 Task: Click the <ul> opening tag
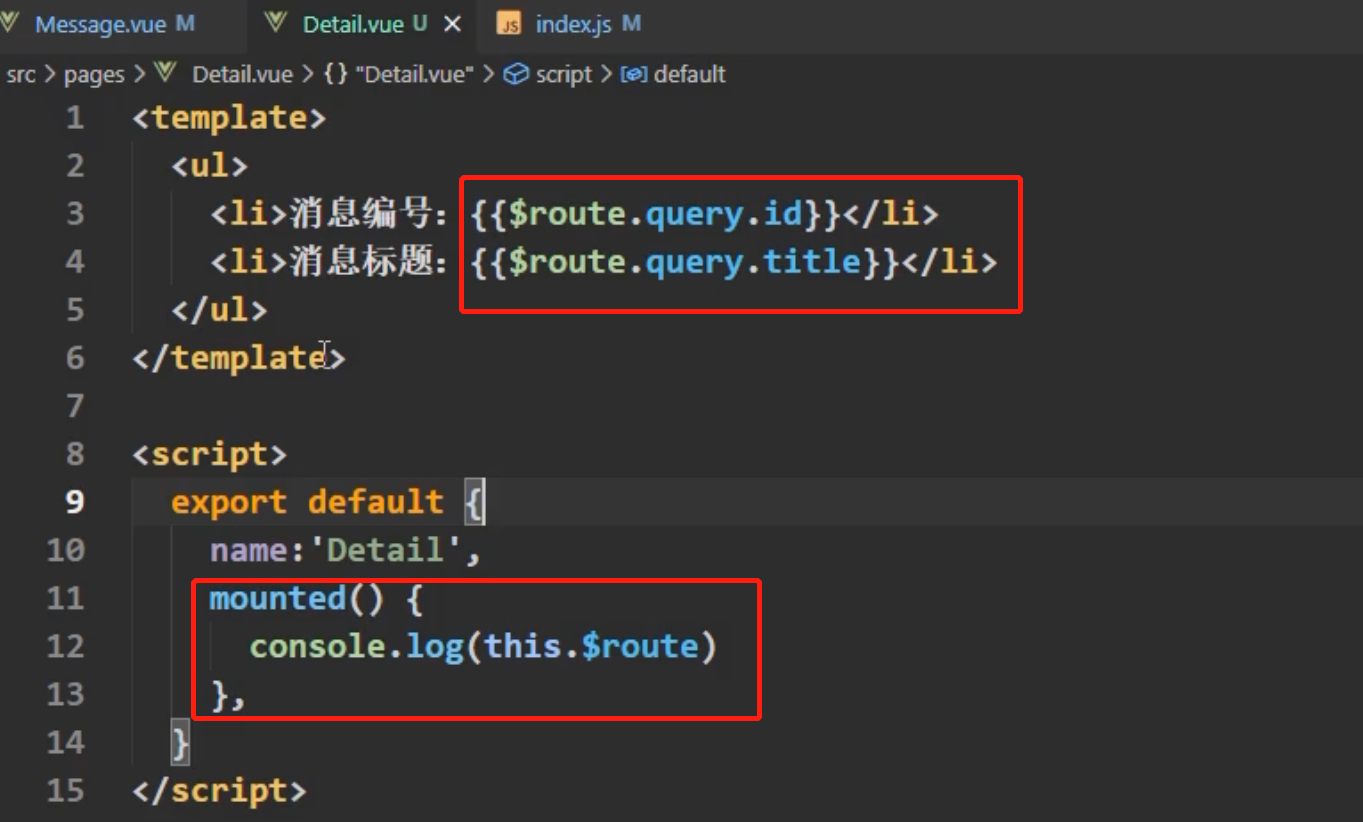[x=209, y=165]
